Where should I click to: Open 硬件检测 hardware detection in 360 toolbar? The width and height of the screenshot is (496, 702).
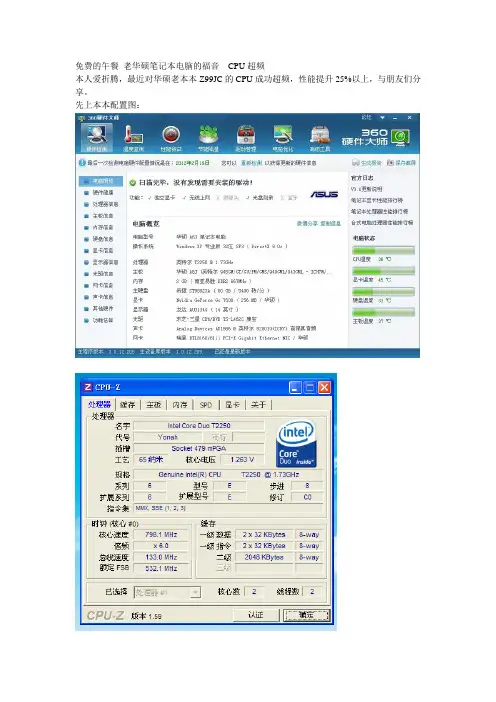tap(97, 137)
